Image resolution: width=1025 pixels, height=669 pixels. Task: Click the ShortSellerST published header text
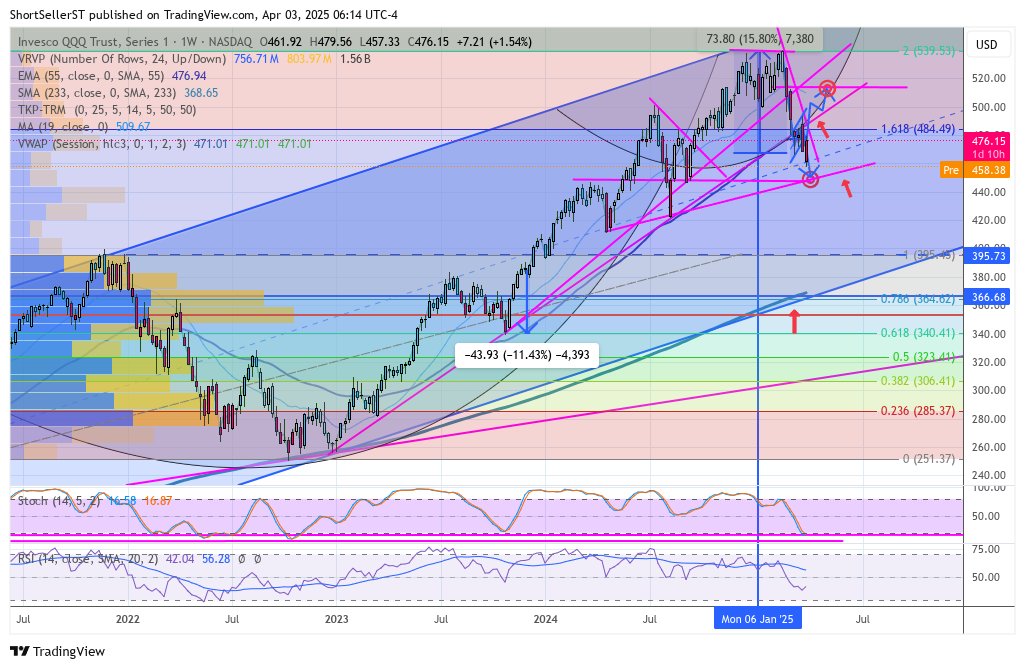tap(204, 14)
